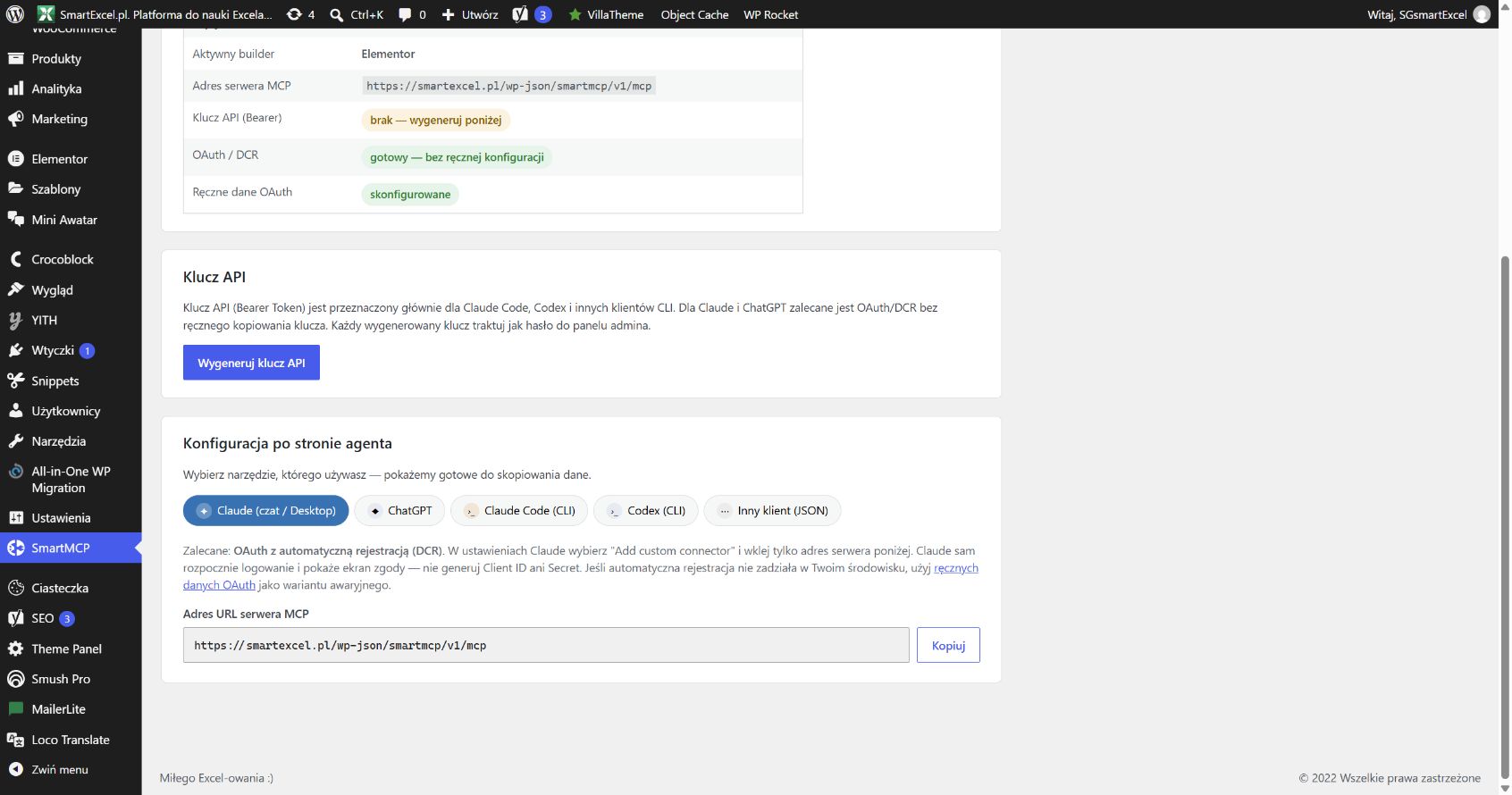Collapse the admin menu with Zwiń menu
This screenshot has width=1512, height=795.
(x=71, y=770)
